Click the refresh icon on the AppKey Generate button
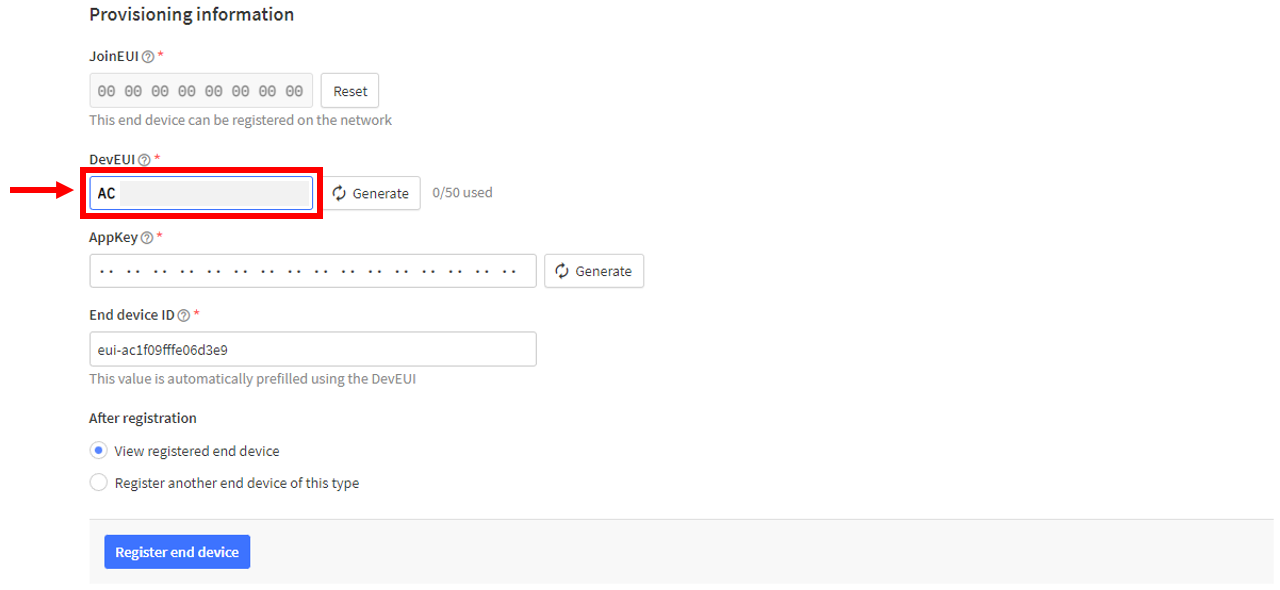The width and height of the screenshot is (1280, 590). click(x=562, y=271)
